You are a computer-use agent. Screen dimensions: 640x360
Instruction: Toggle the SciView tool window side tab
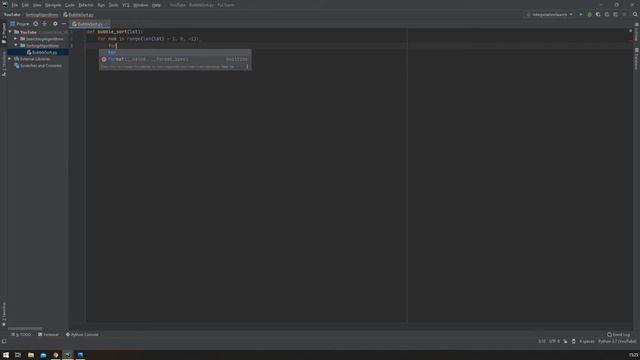(636, 33)
